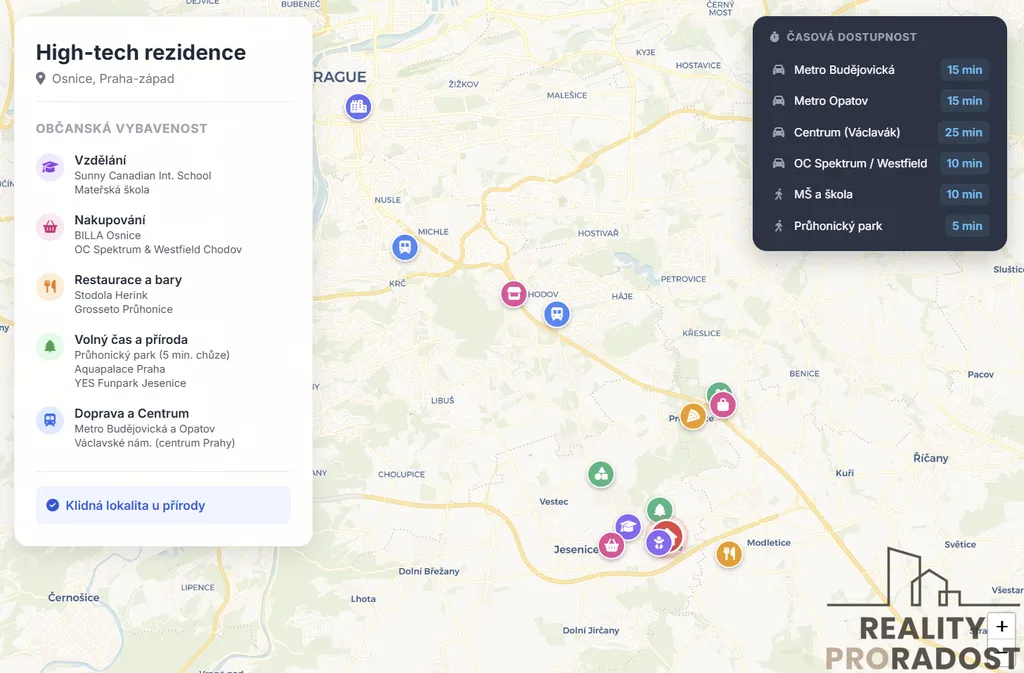Select the green shapes marker above Vestec

pos(601,474)
